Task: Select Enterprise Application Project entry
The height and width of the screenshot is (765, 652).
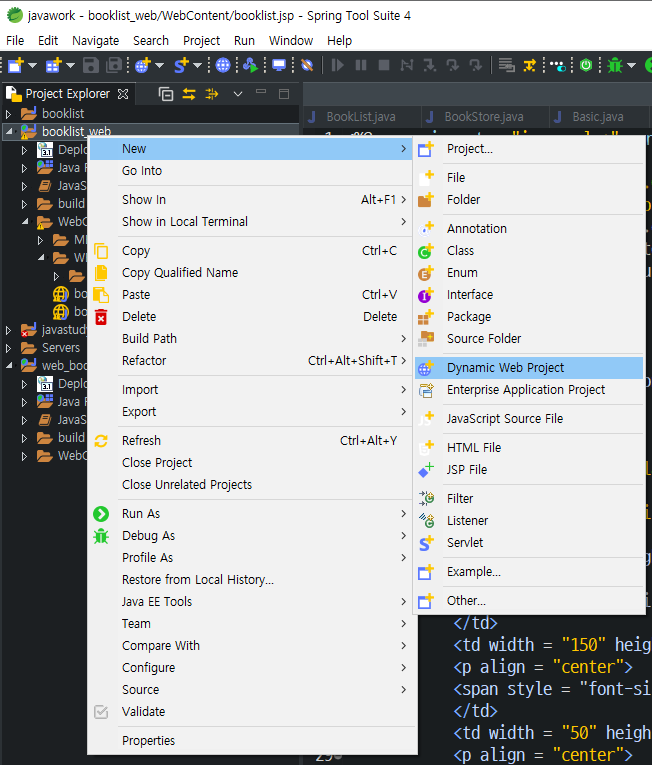Action: (x=529, y=390)
